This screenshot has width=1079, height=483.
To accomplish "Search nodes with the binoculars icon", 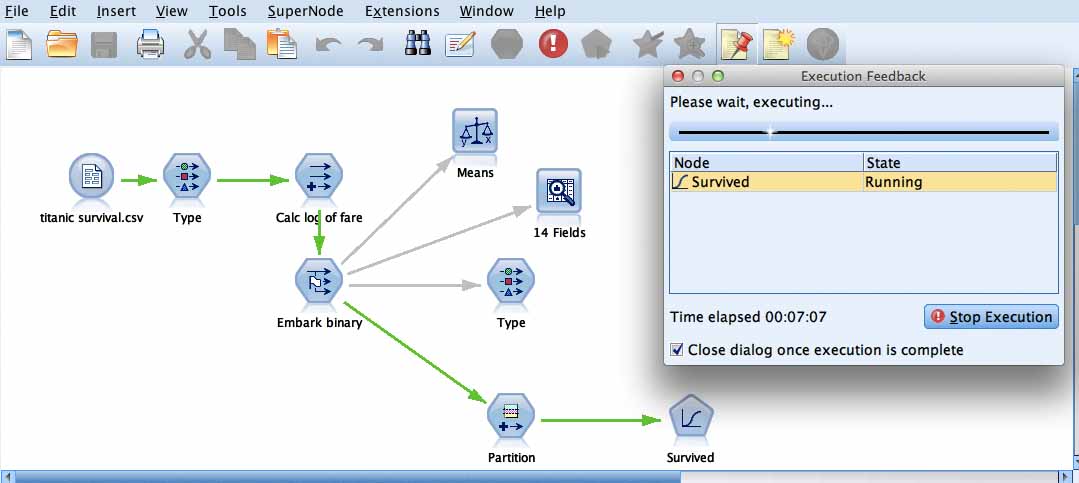I will point(417,44).
